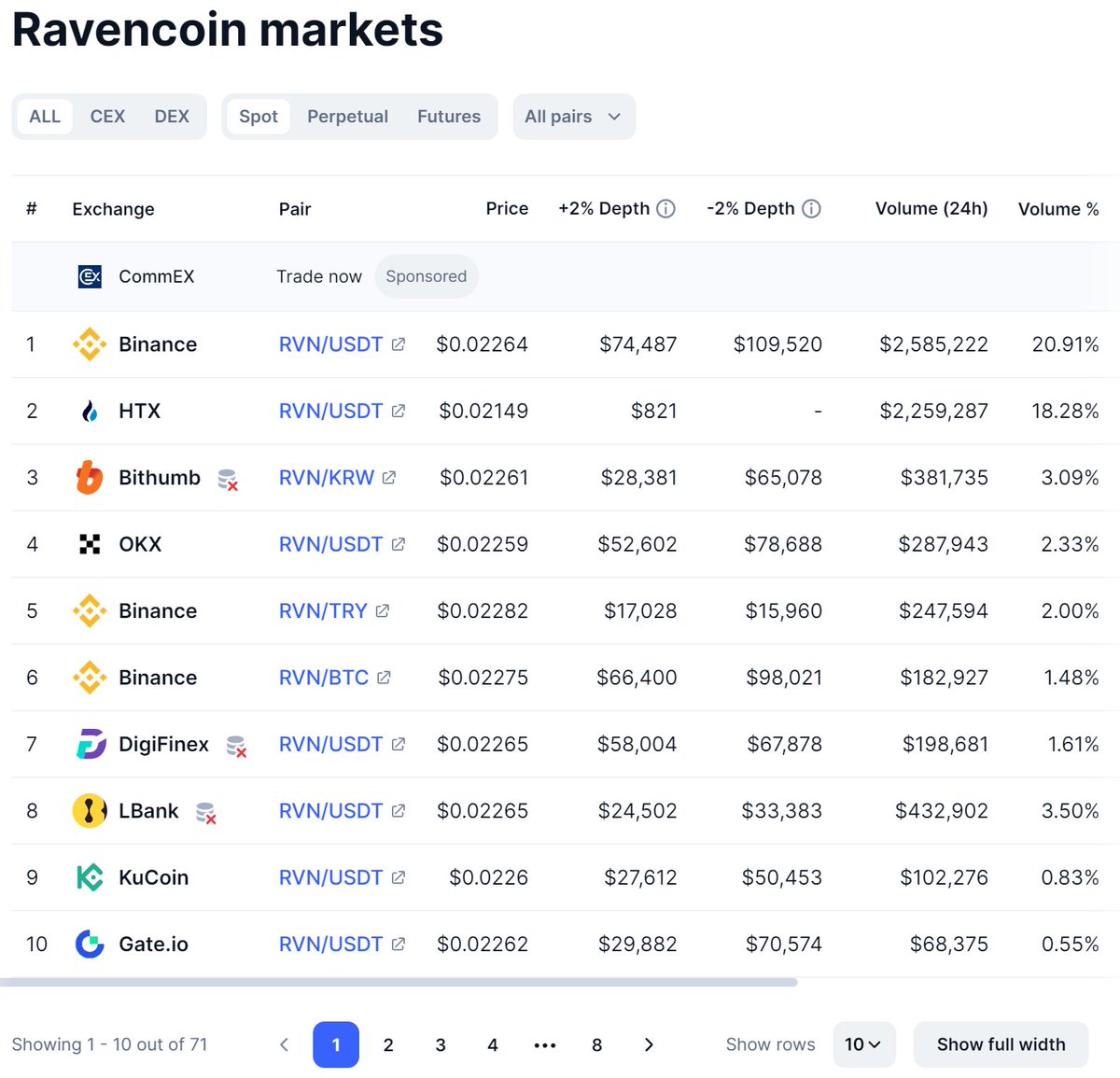Click external link icon beside RVN/TRY
The height and width of the screenshot is (1078, 1120).
tap(383, 611)
